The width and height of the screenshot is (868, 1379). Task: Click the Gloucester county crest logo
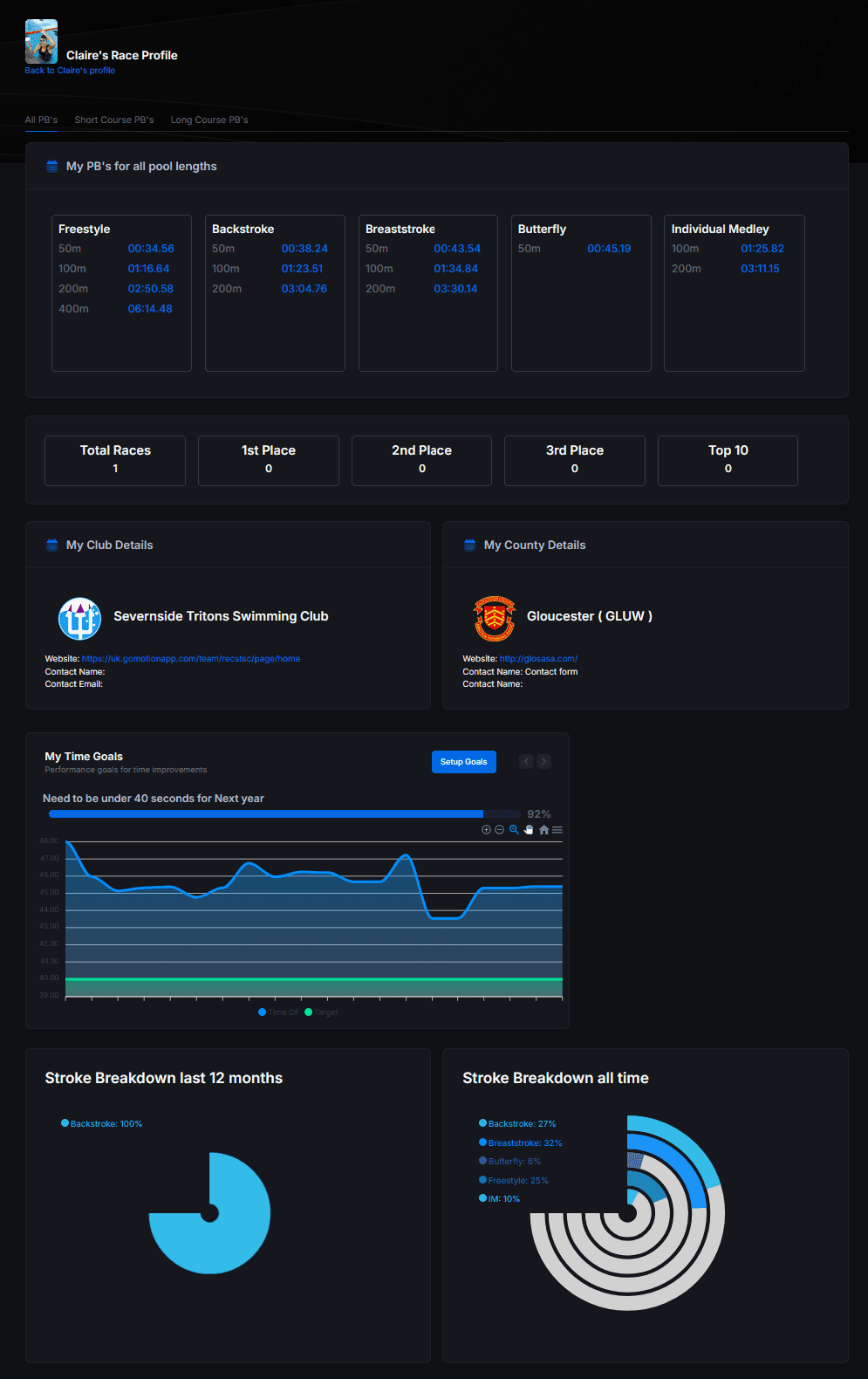494,618
